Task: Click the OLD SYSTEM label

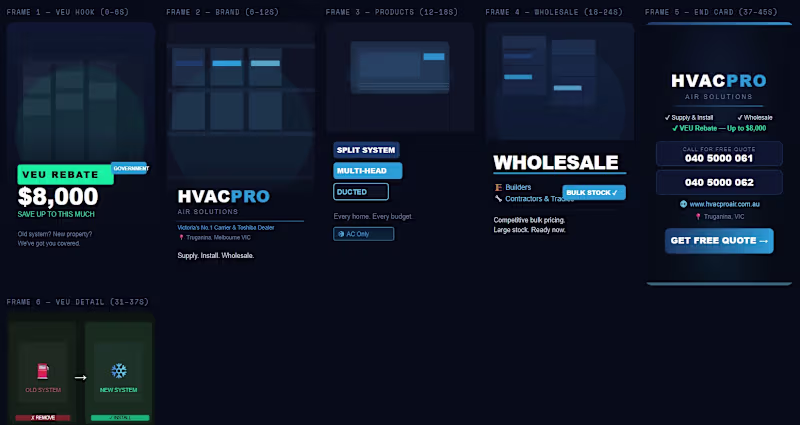Action: (x=43, y=390)
